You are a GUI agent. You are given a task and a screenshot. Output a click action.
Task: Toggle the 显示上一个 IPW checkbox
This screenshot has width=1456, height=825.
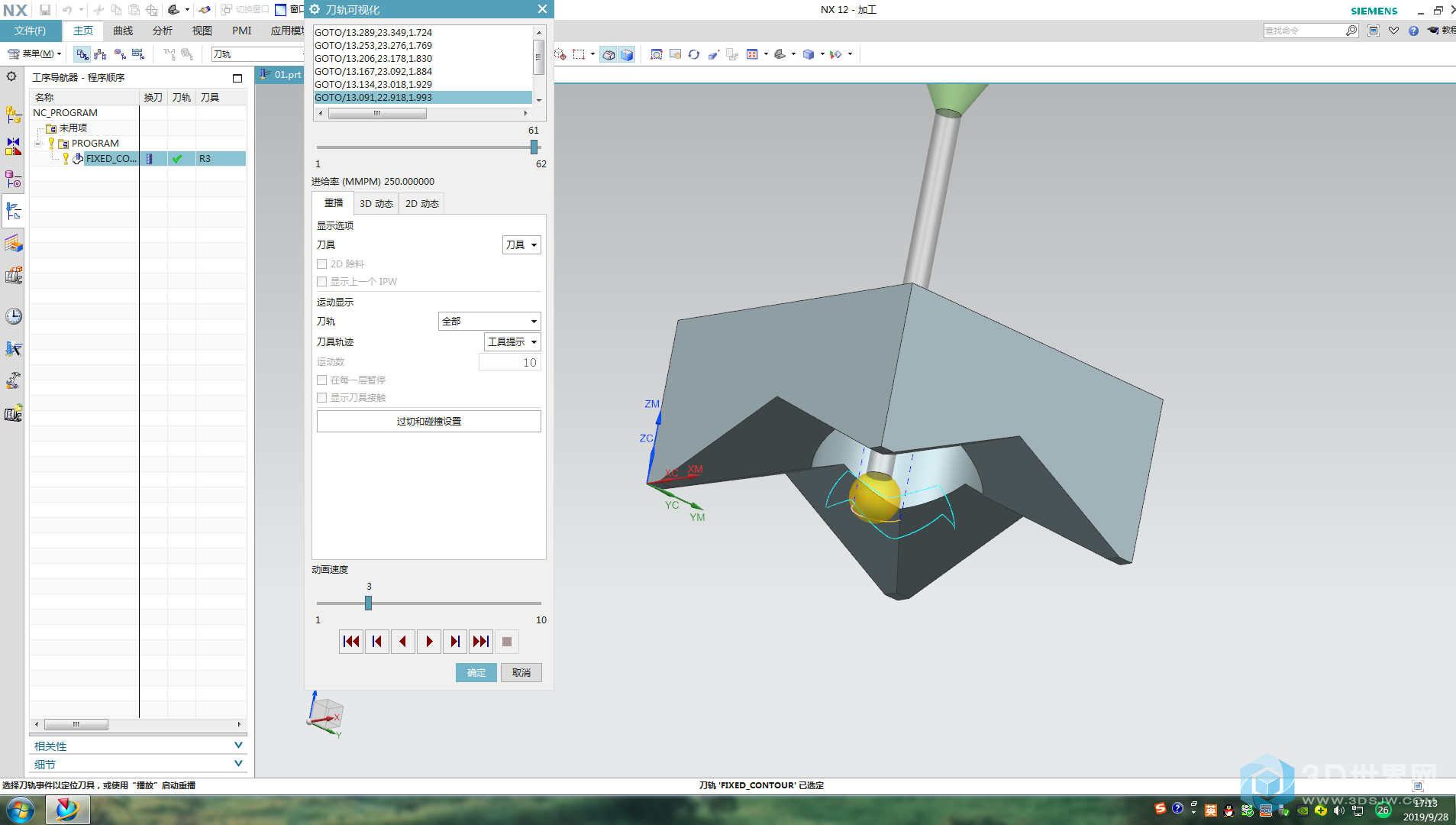[321, 282]
